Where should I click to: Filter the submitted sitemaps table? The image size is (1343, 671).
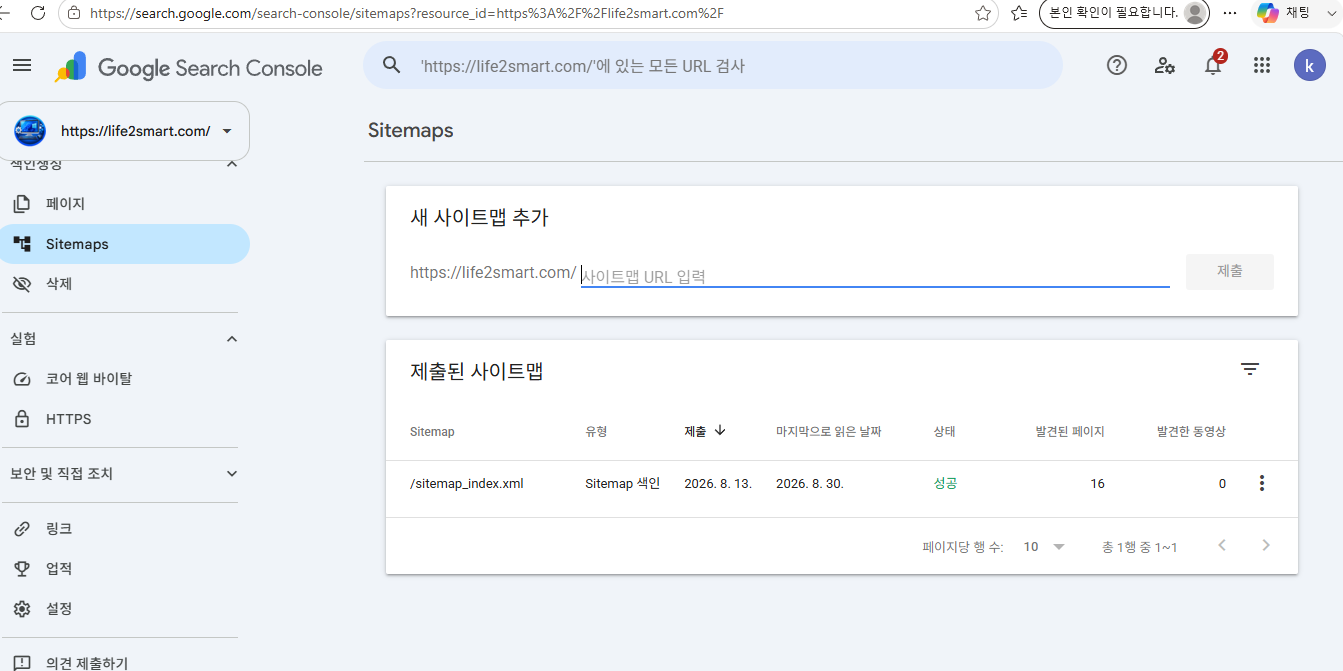click(1250, 369)
